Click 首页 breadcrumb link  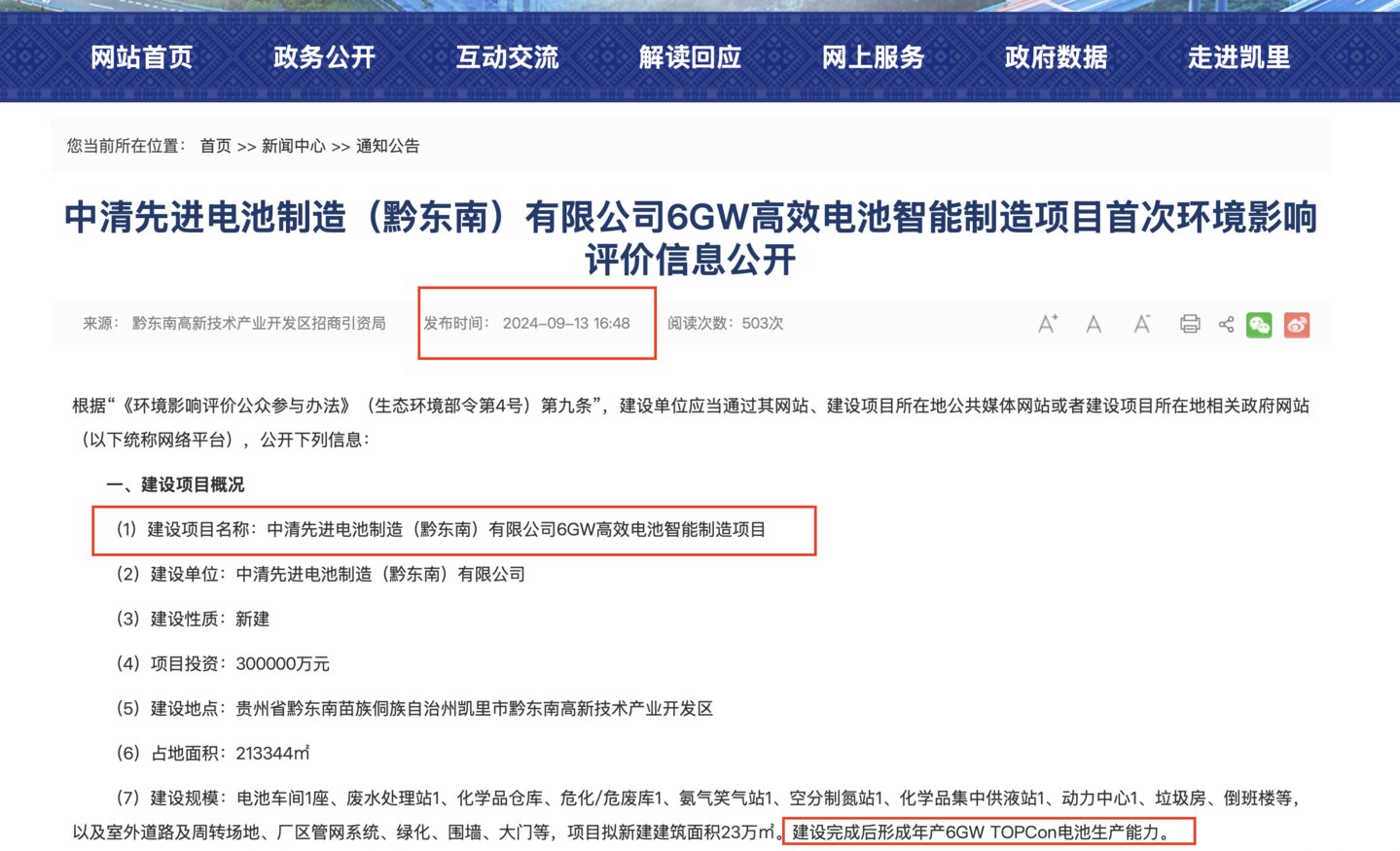point(215,146)
